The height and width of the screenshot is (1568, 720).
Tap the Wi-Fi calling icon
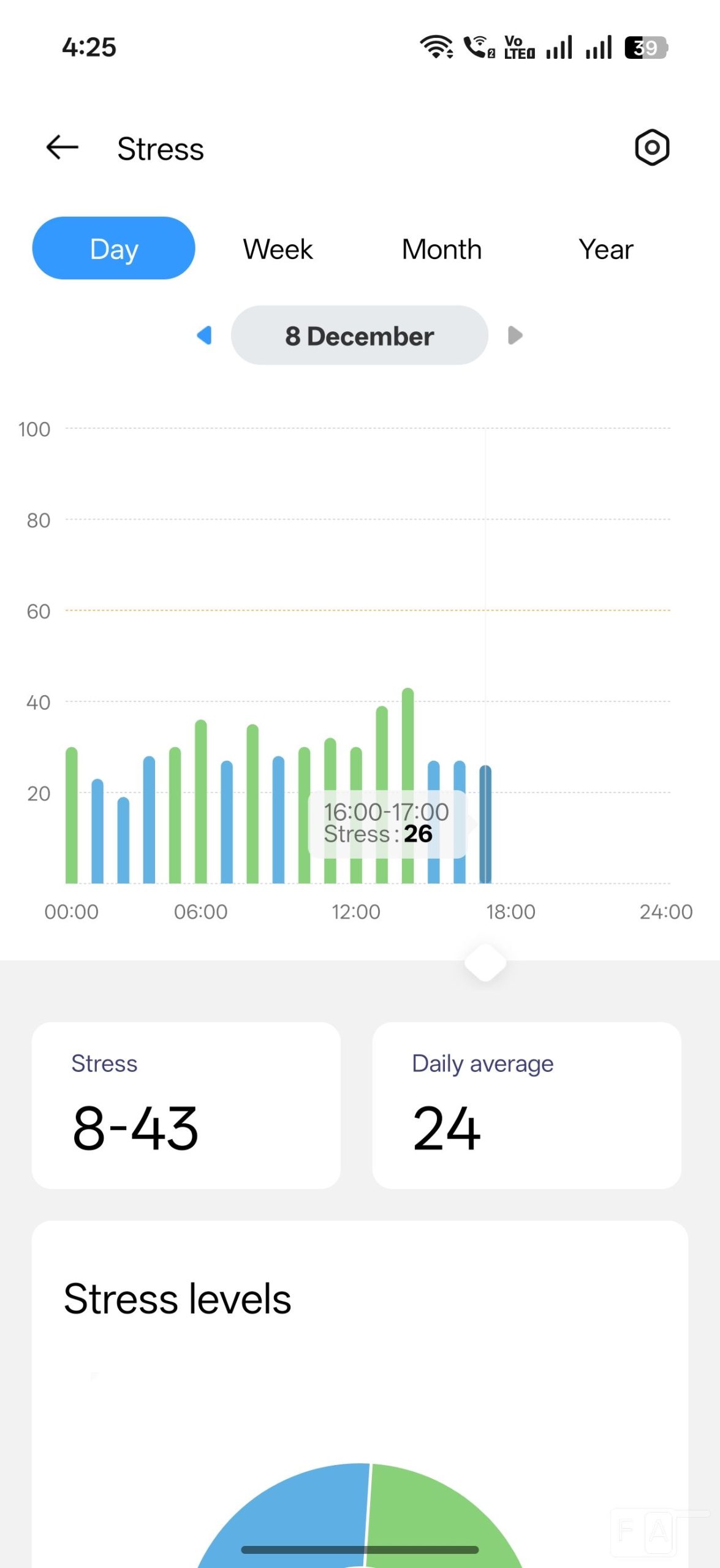click(479, 47)
